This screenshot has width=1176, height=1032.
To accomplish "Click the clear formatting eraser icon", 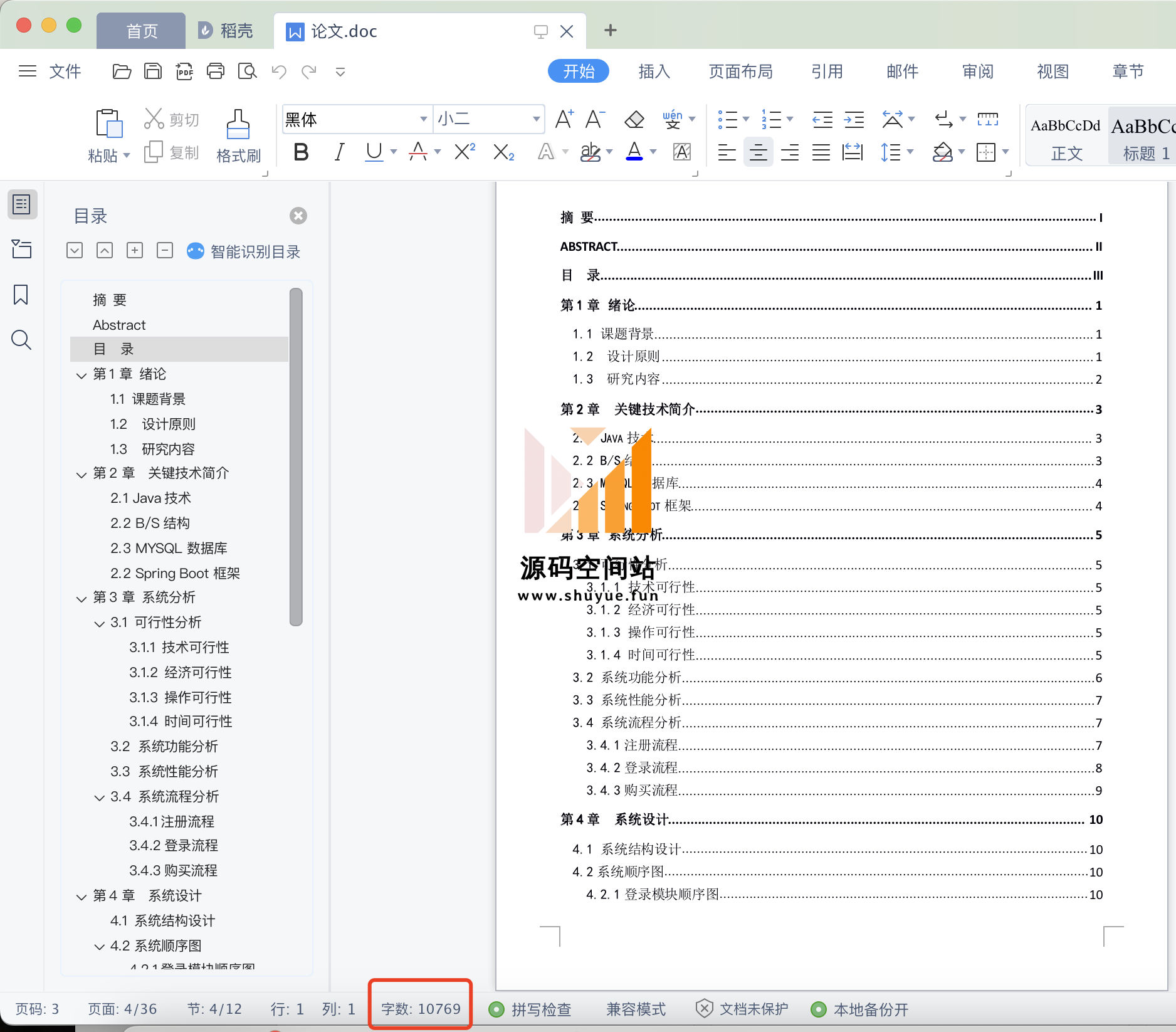I will pyautogui.click(x=634, y=119).
